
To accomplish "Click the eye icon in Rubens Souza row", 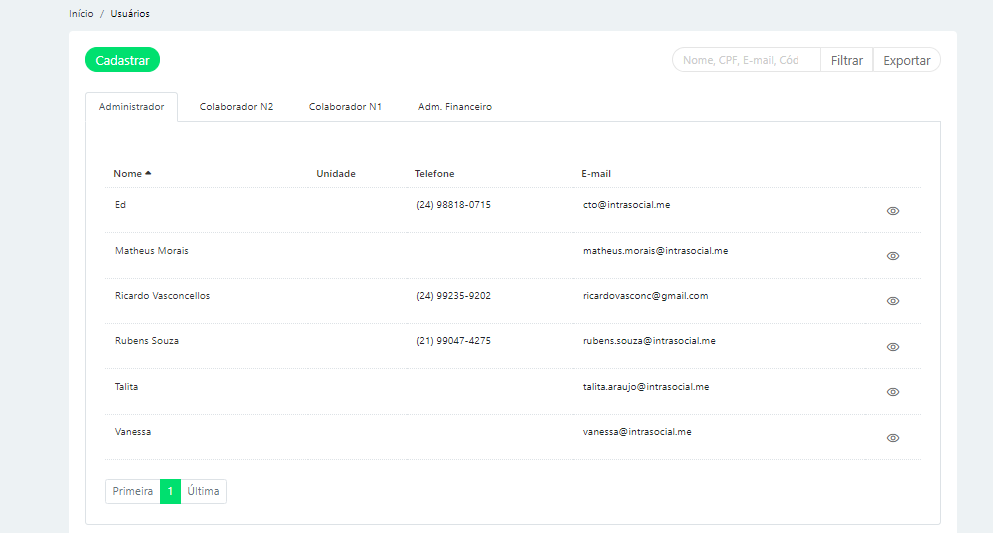I will 893,347.
